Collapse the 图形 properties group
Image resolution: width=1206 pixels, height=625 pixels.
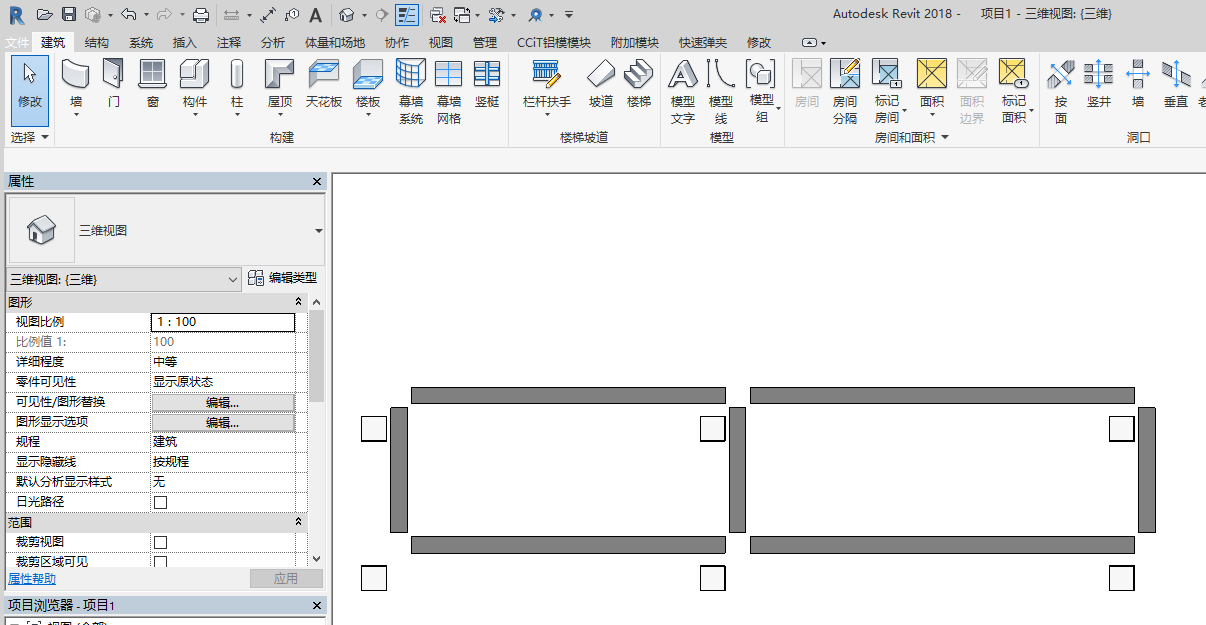pos(298,302)
